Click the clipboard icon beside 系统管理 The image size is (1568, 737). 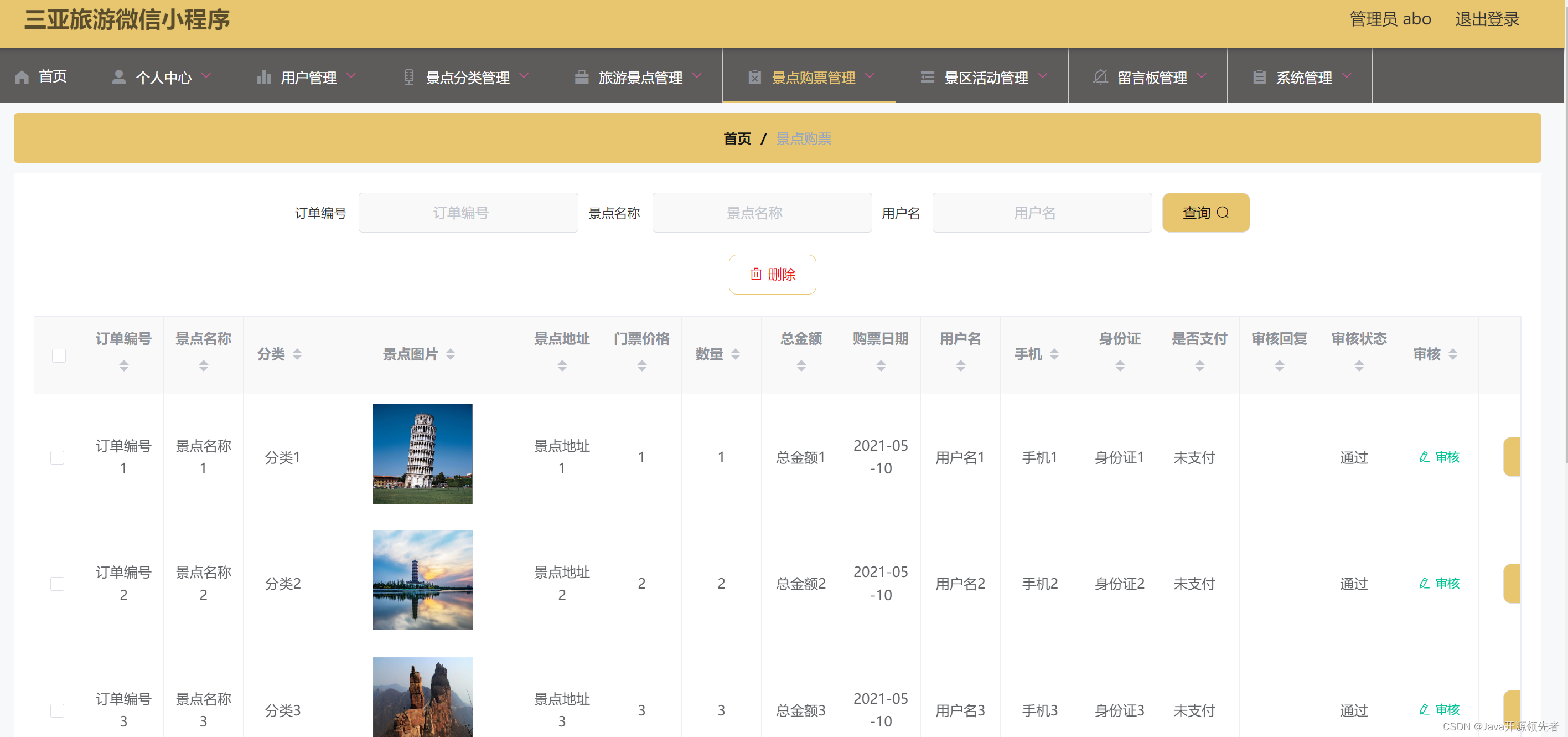pyautogui.click(x=1259, y=77)
